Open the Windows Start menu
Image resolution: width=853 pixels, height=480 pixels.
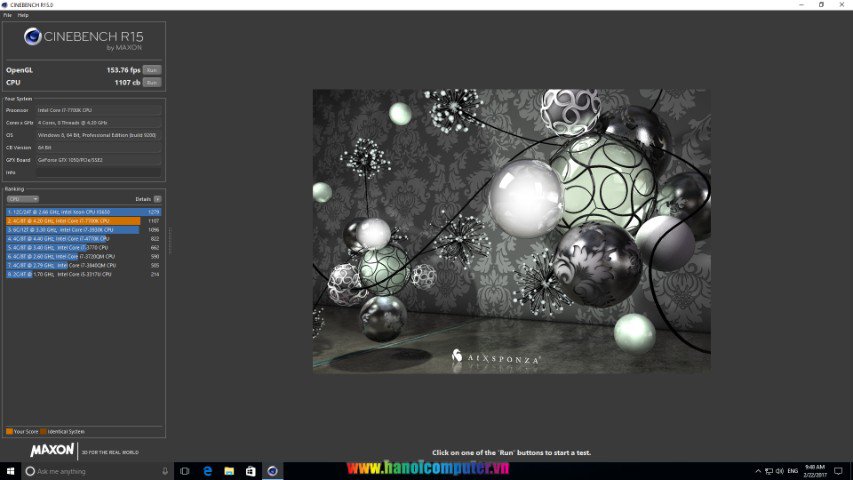pyautogui.click(x=10, y=471)
